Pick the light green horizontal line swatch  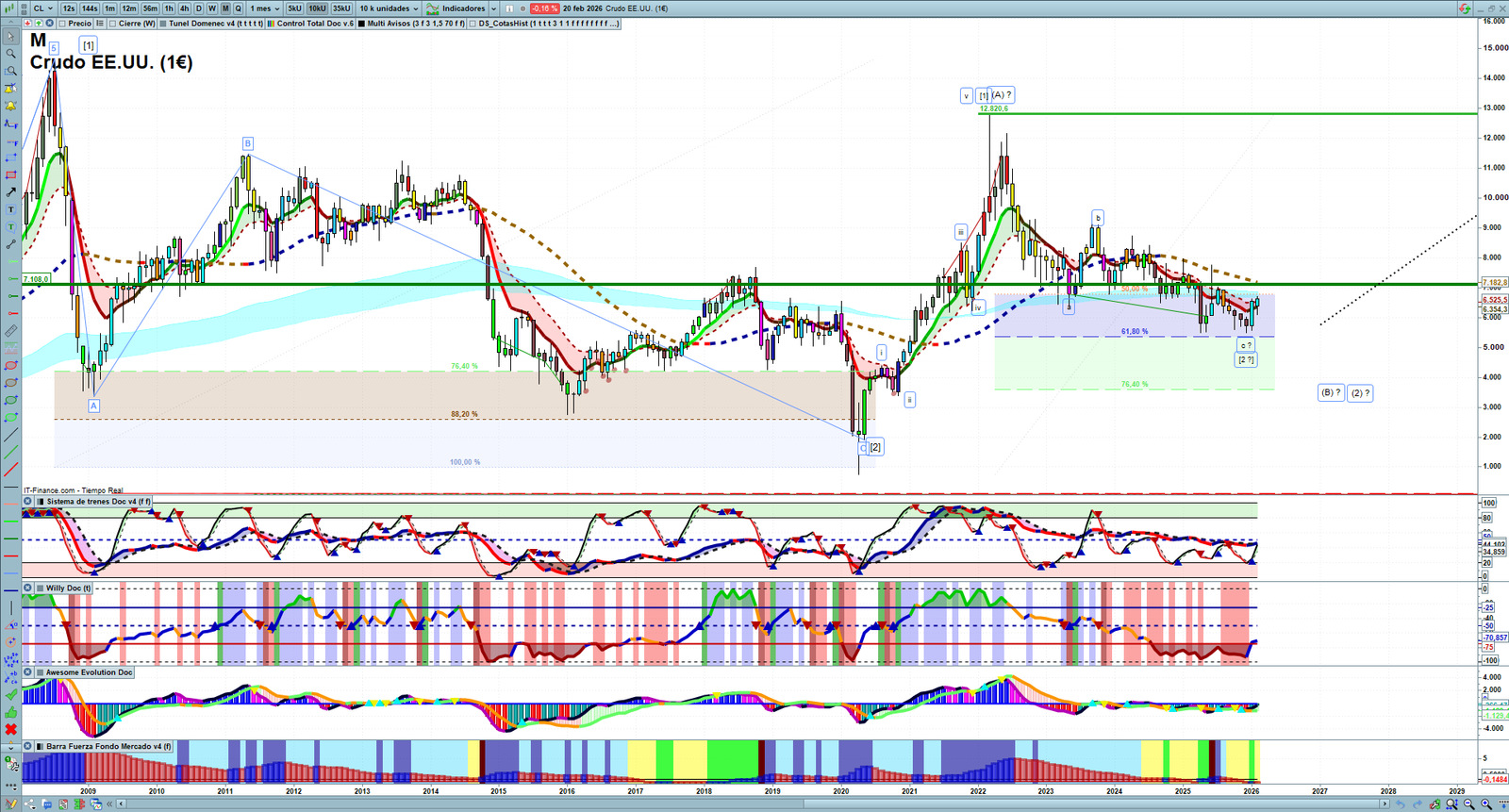point(10,521)
